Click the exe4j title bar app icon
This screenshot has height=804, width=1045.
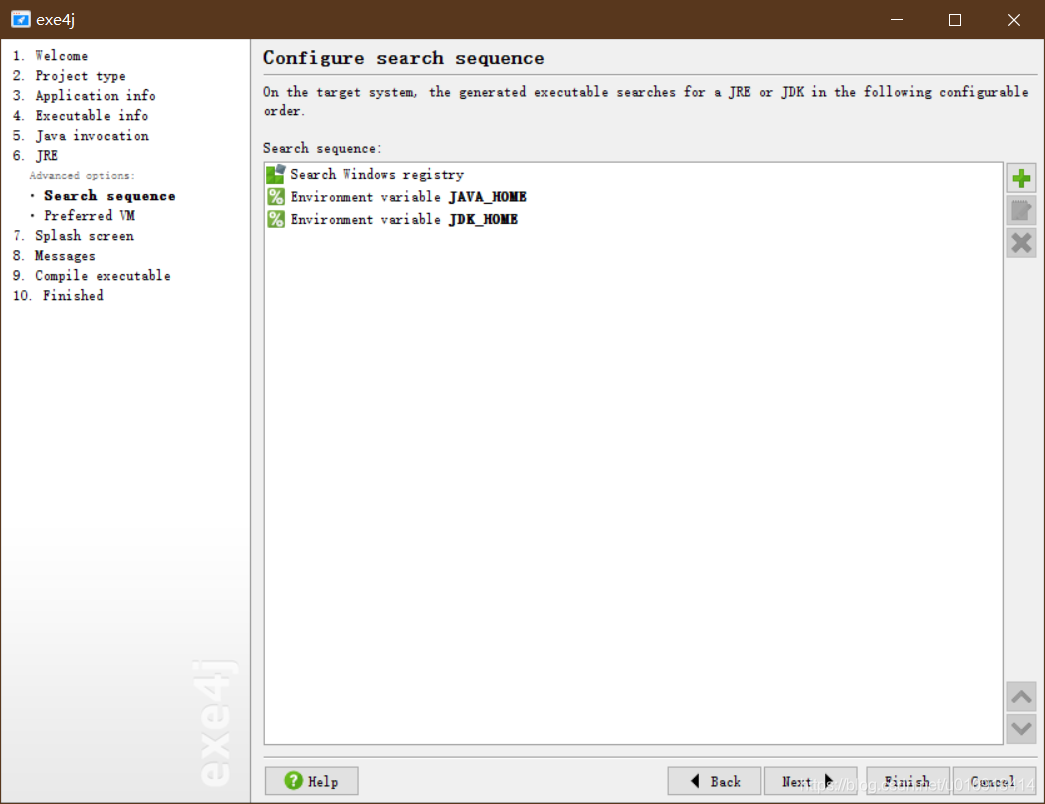pyautogui.click(x=21, y=19)
